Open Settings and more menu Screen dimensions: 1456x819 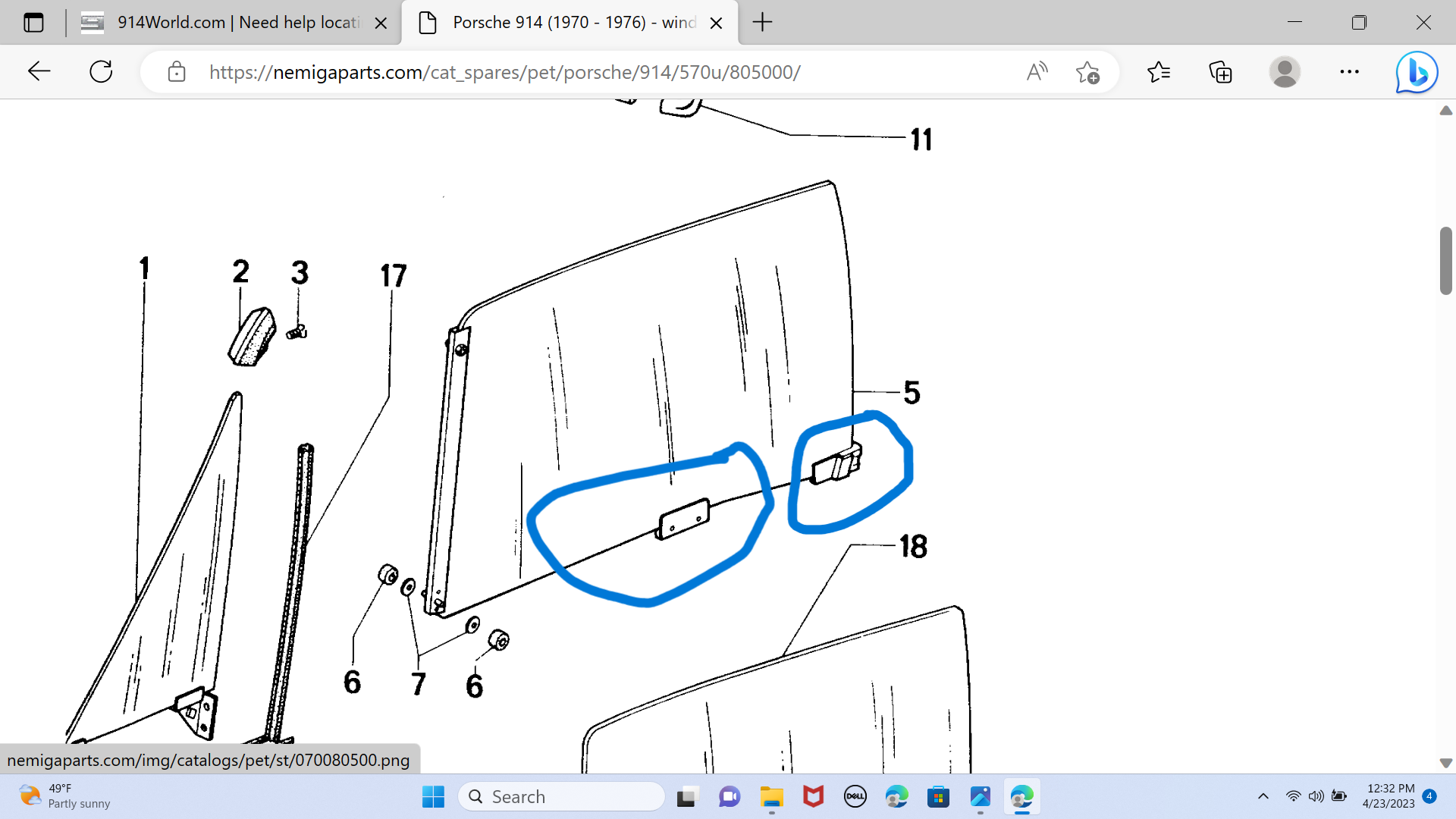(x=1349, y=72)
